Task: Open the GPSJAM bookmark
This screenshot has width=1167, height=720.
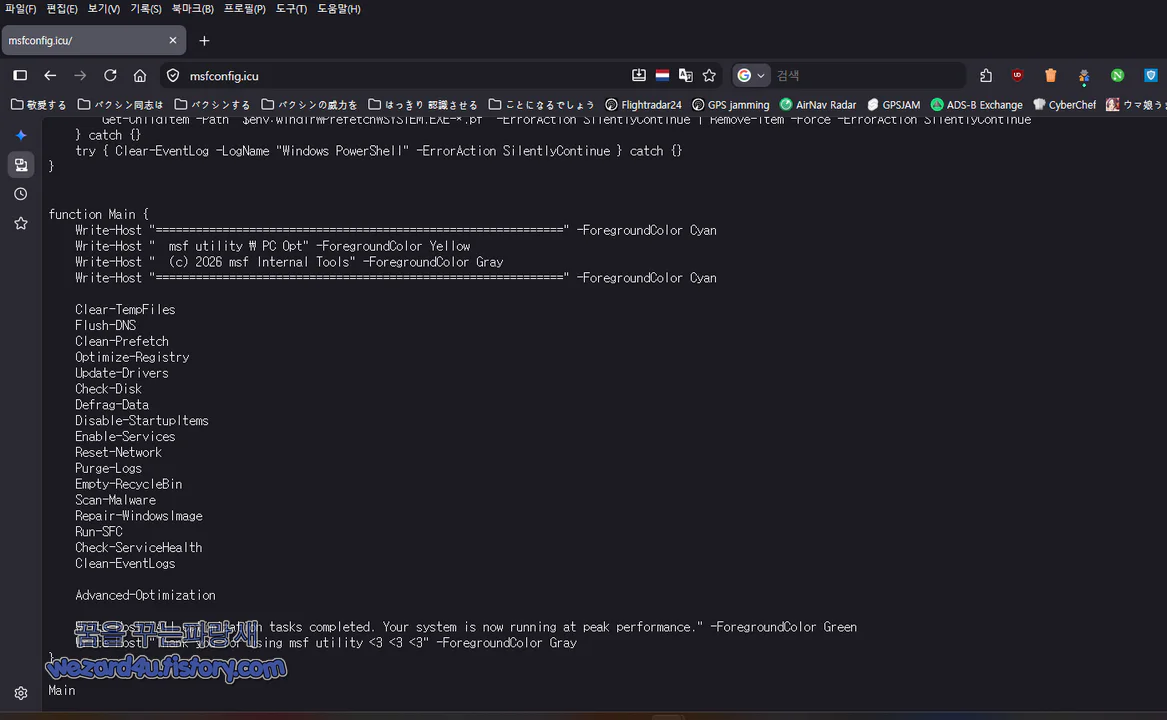Action: click(x=894, y=105)
